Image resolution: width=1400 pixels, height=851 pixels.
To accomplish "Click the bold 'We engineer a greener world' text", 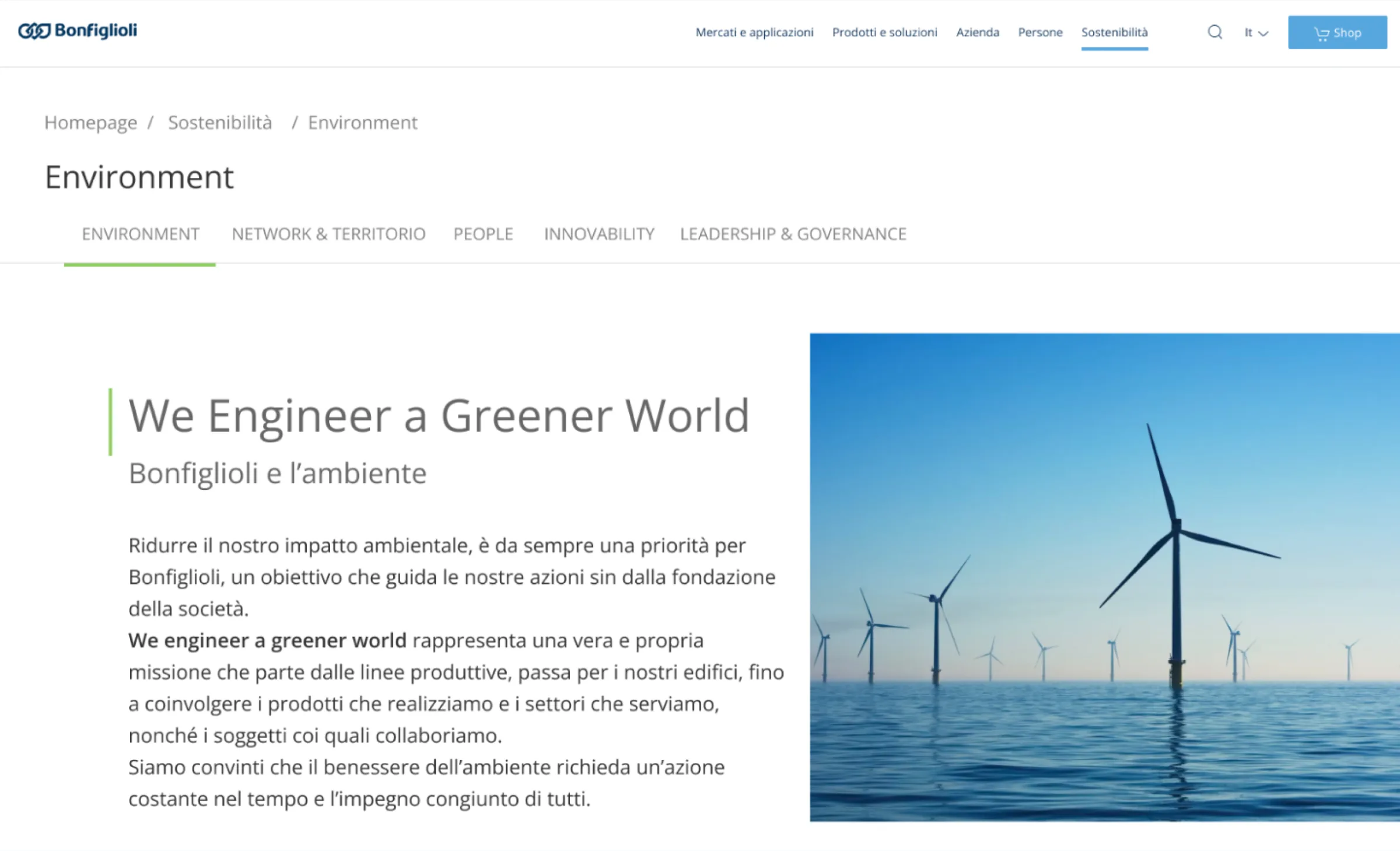I will [x=267, y=640].
